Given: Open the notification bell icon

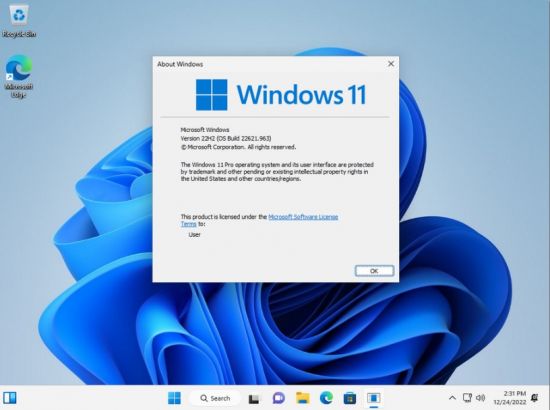Looking at the screenshot, I should pyautogui.click(x=535, y=398).
